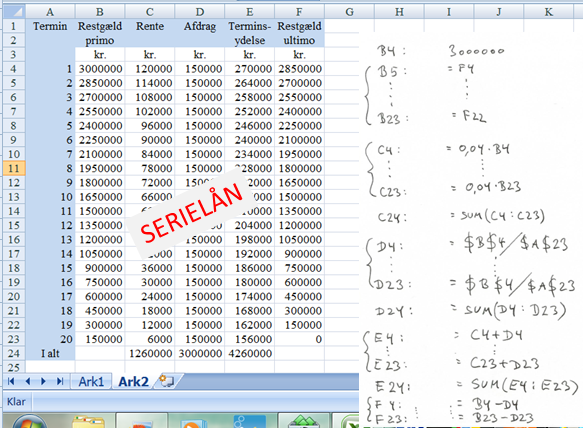Open the Explorer folder icon on the taskbar
Viewport: 583px width, 428px height.
87,422
